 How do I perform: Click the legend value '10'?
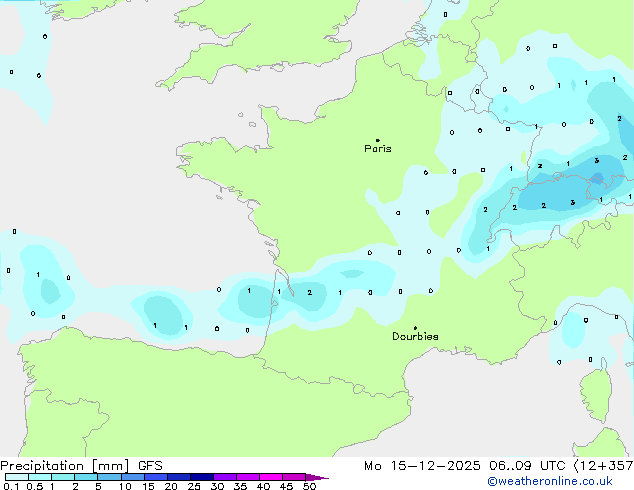point(125,486)
